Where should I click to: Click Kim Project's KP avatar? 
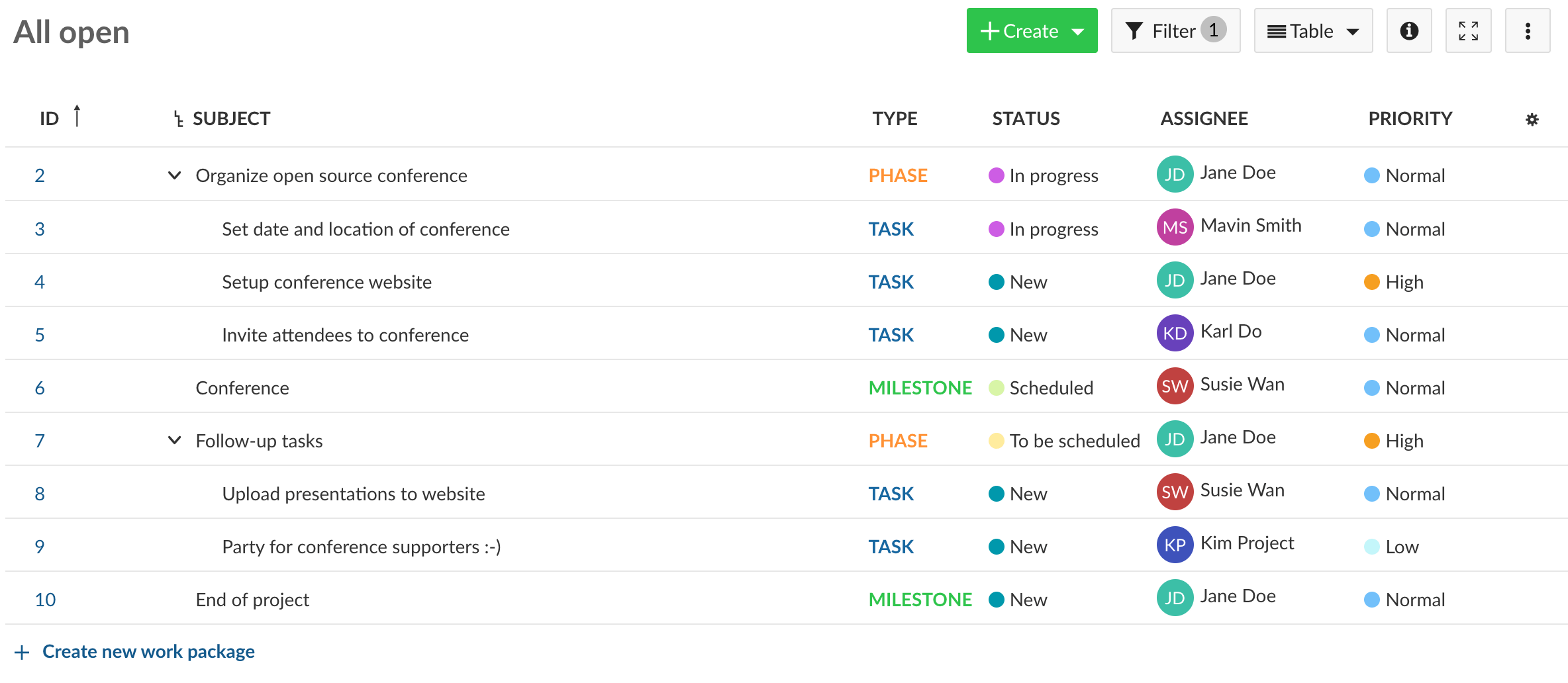coord(1175,545)
